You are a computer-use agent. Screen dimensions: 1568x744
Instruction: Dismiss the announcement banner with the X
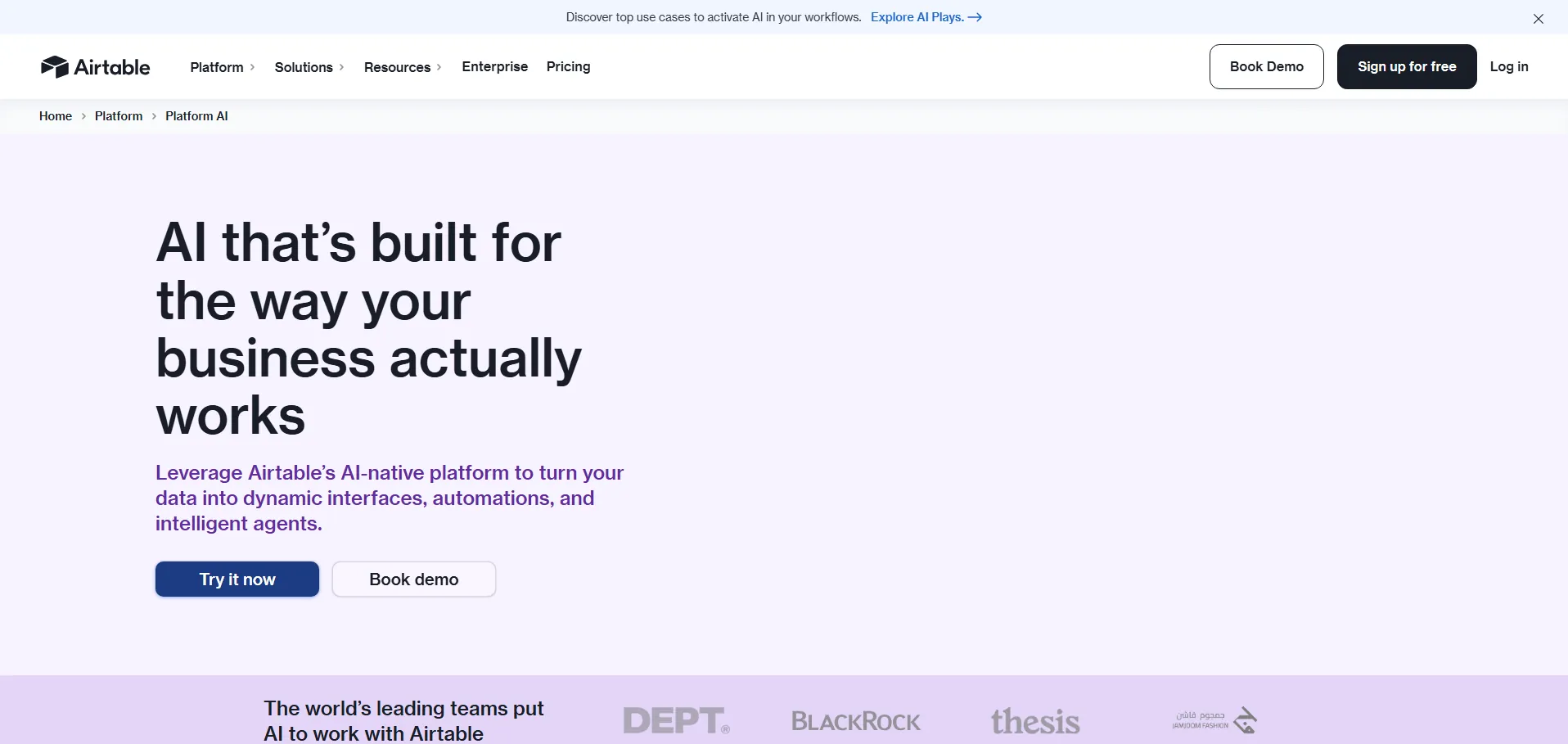pos(1538,19)
